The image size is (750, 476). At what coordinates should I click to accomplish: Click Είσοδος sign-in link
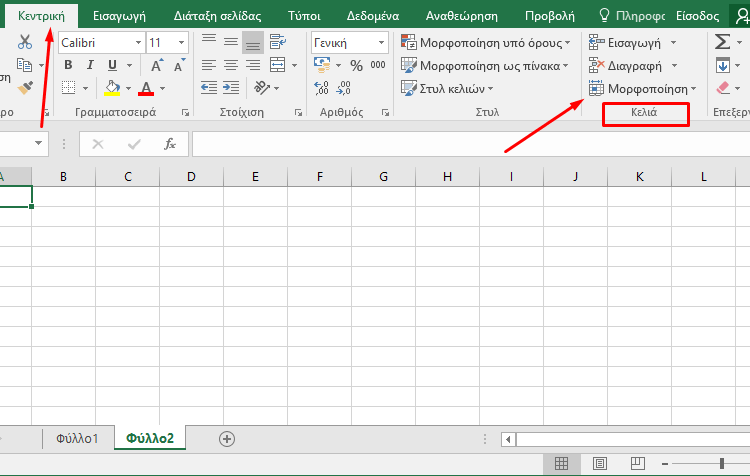[697, 16]
